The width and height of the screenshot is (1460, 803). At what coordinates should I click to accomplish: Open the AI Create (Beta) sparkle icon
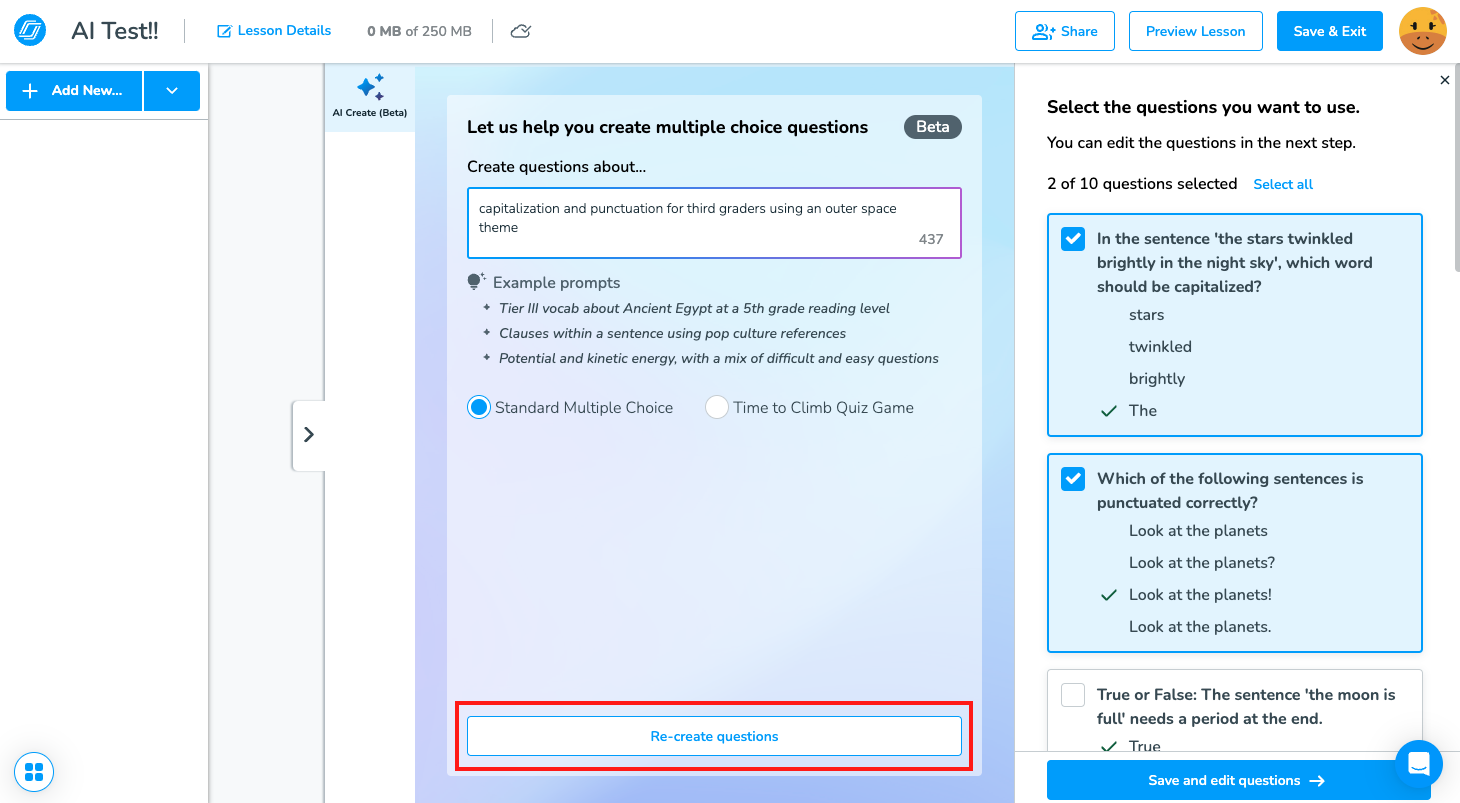tap(370, 88)
